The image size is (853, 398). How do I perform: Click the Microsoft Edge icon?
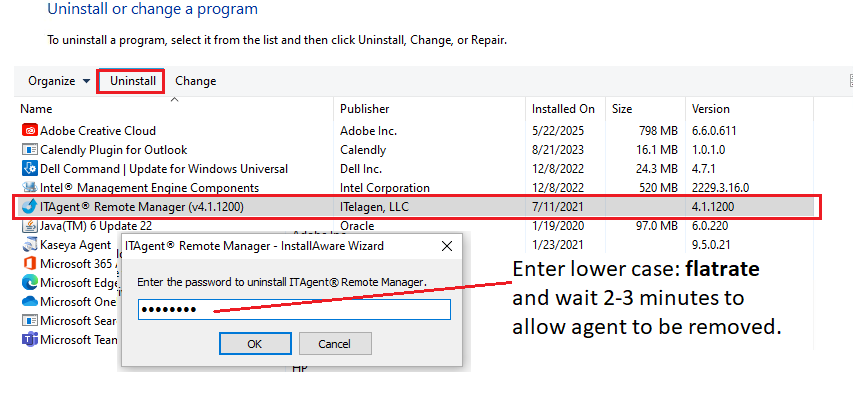pos(29,283)
